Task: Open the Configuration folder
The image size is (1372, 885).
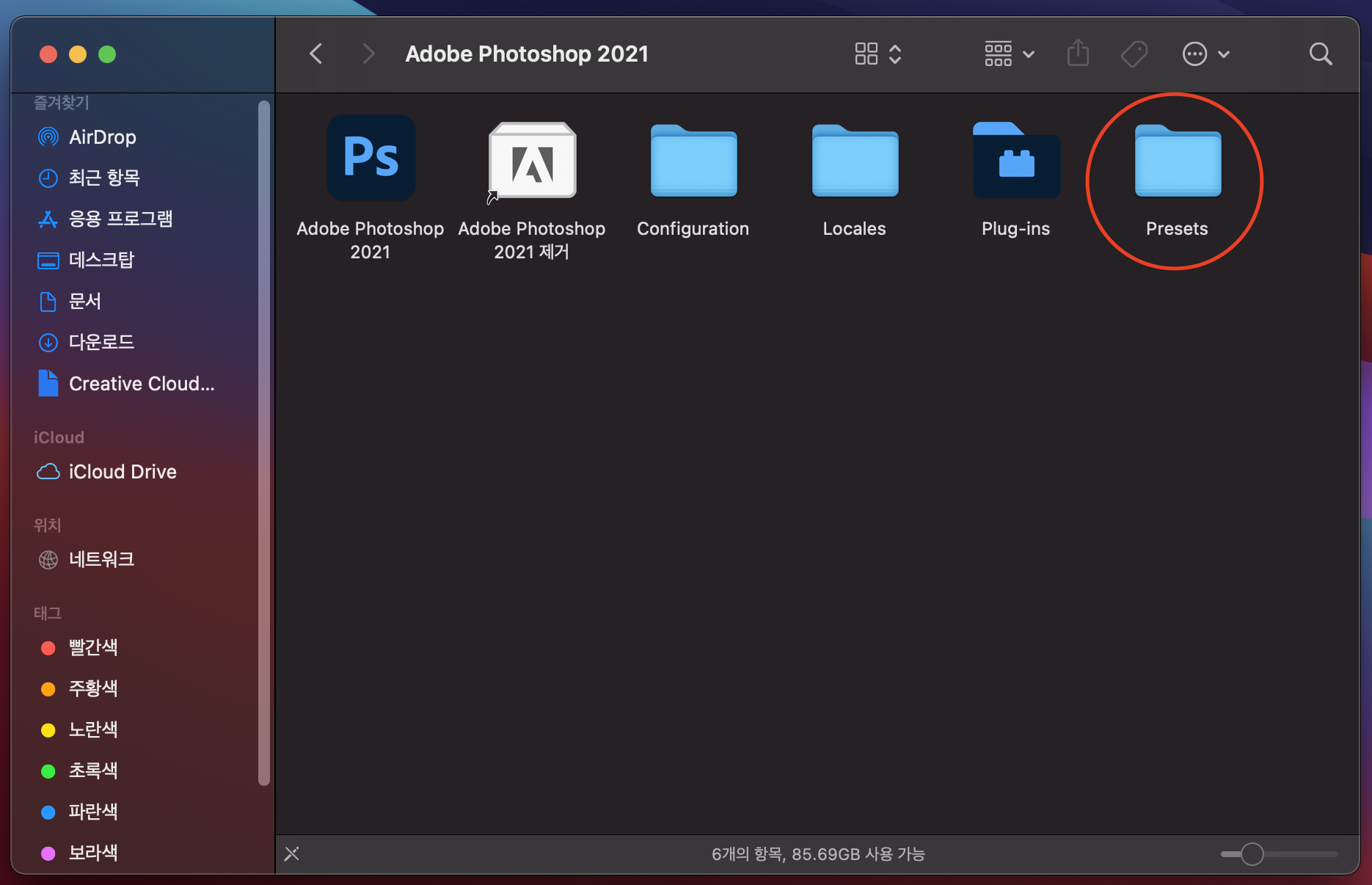Action: pos(693,161)
